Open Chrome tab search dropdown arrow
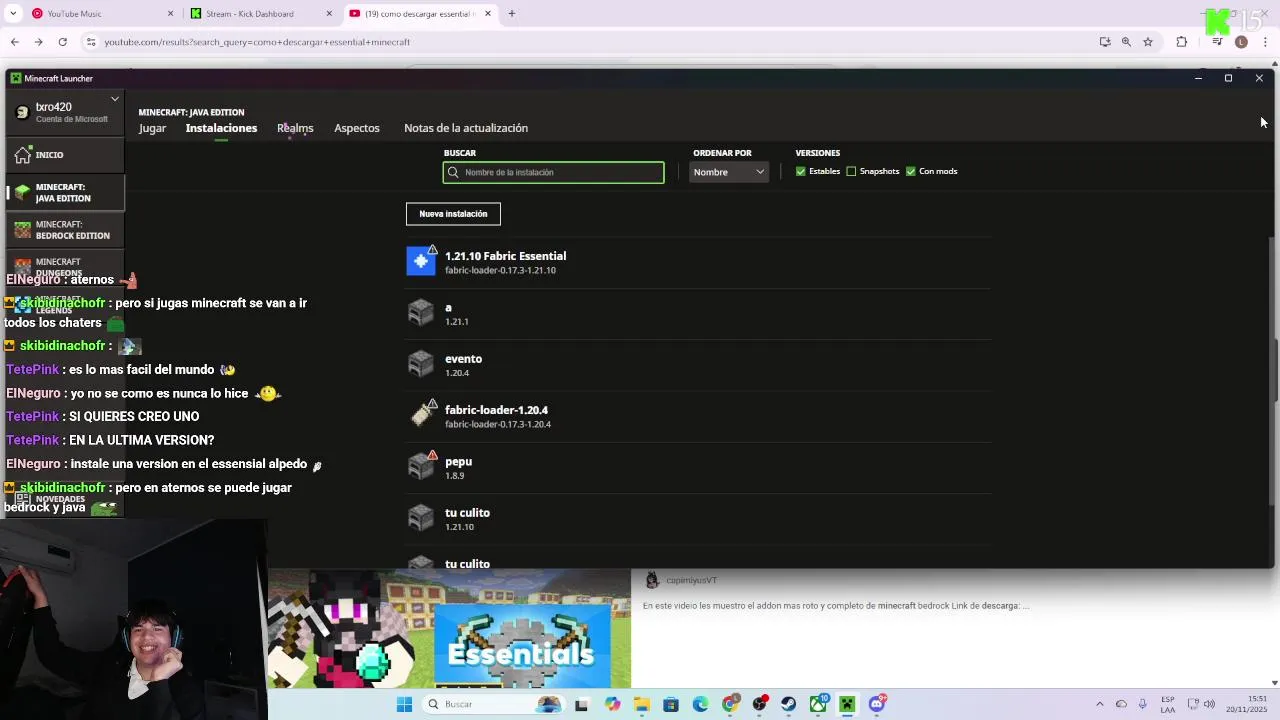 click(x=15, y=14)
